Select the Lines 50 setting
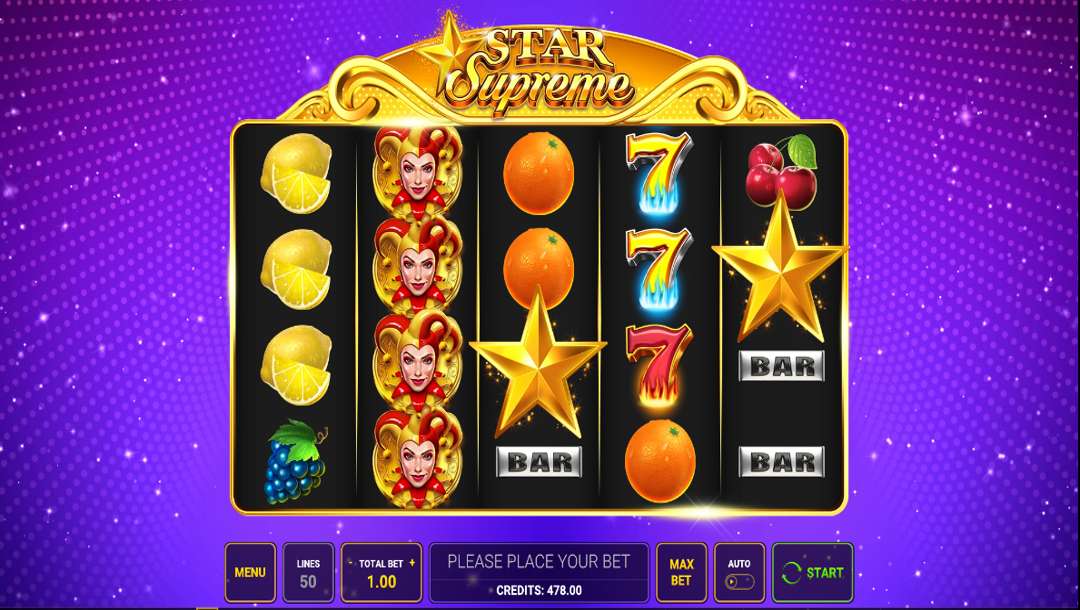The image size is (1080, 610). [308, 572]
